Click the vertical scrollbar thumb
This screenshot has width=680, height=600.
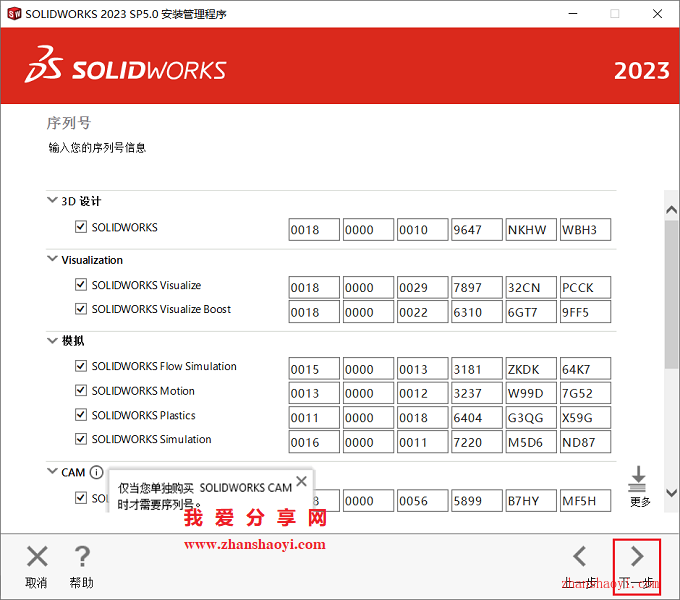pyautogui.click(x=671, y=294)
